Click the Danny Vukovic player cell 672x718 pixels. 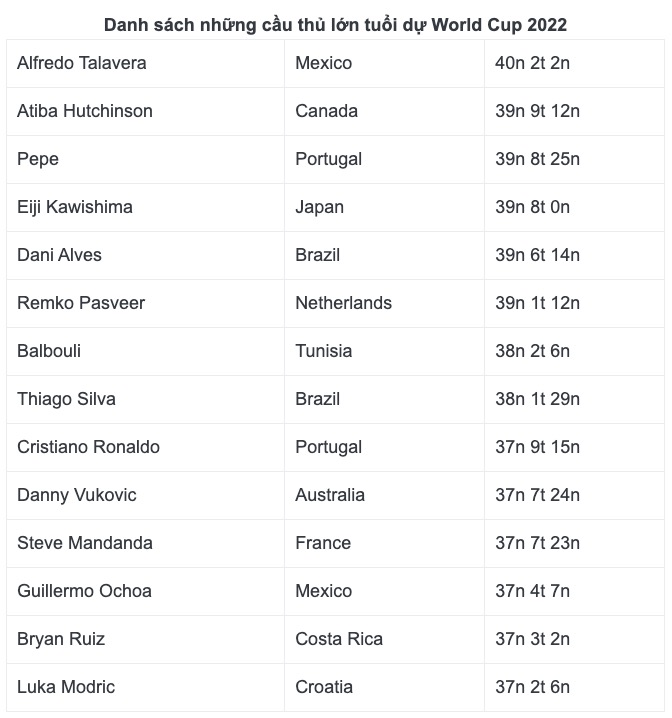click(77, 495)
